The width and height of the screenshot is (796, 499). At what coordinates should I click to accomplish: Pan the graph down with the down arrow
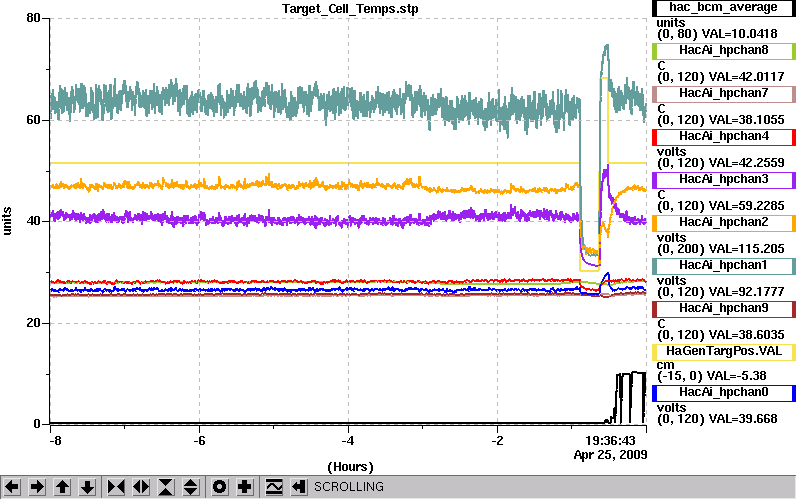(x=88, y=487)
